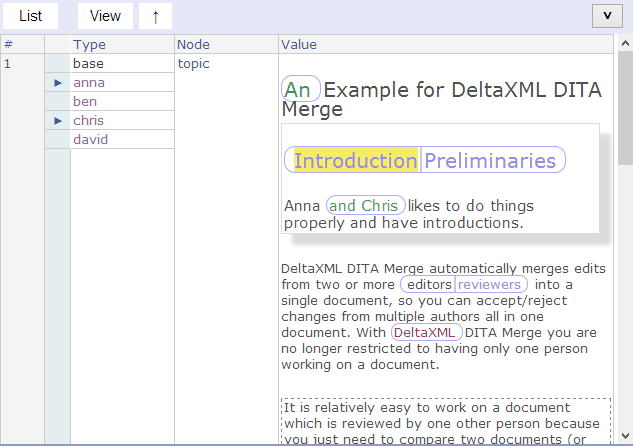633x446 pixels.
Task: Open the v dropdown button
Action: pyautogui.click(x=607, y=16)
